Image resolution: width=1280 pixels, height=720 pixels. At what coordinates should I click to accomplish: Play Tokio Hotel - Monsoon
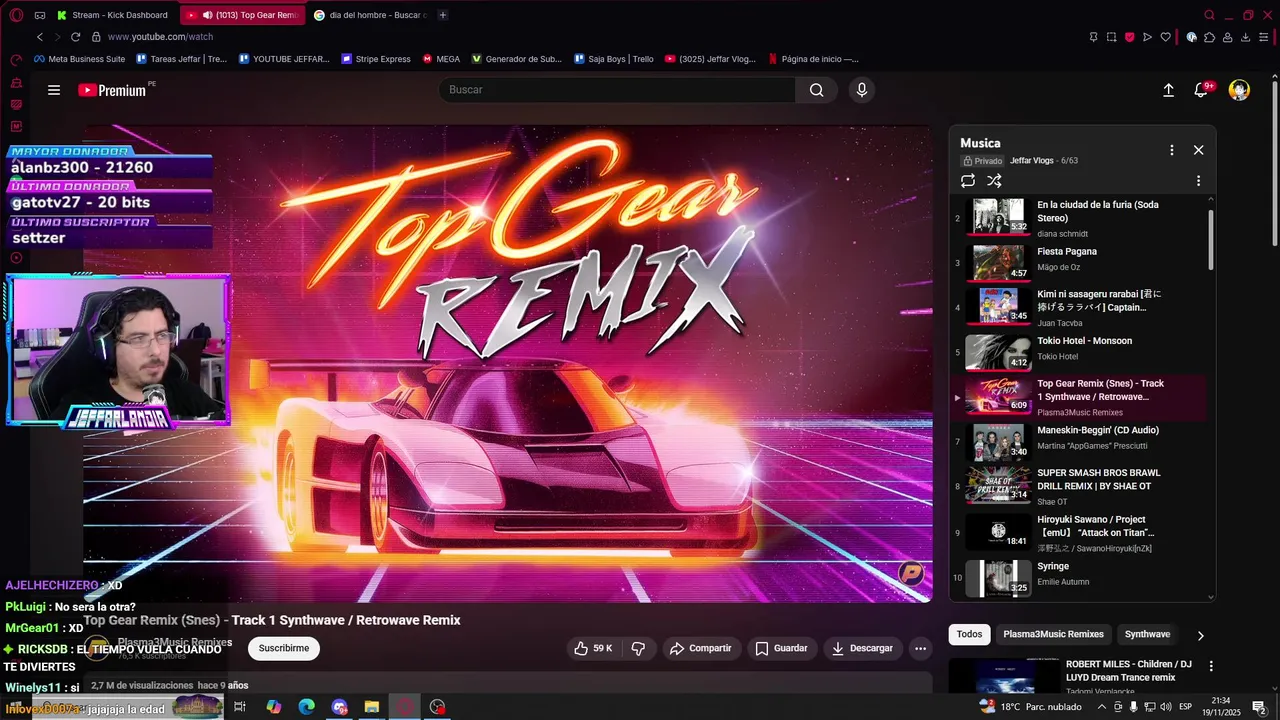(1078, 351)
